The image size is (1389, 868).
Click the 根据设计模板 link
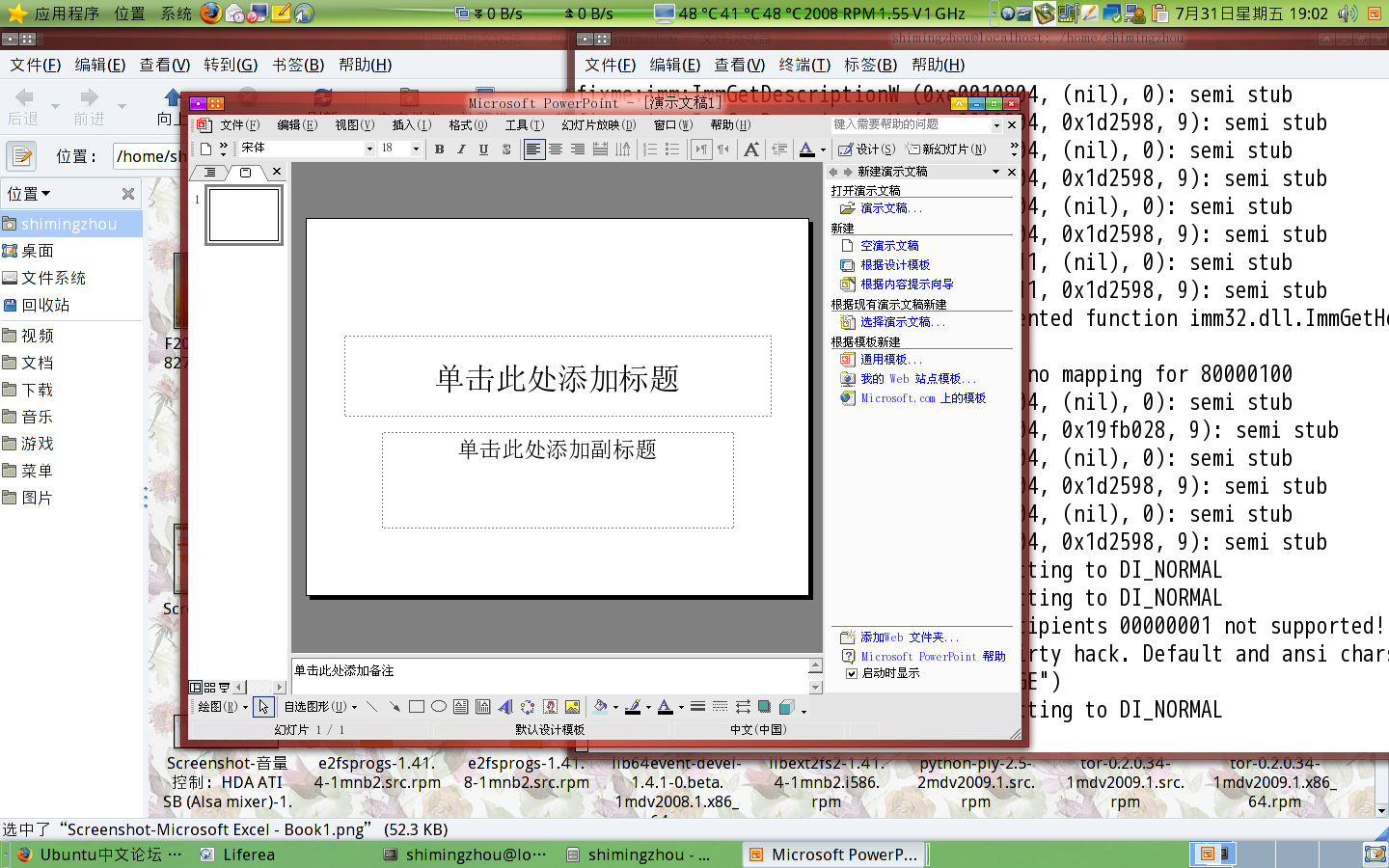coord(895,265)
